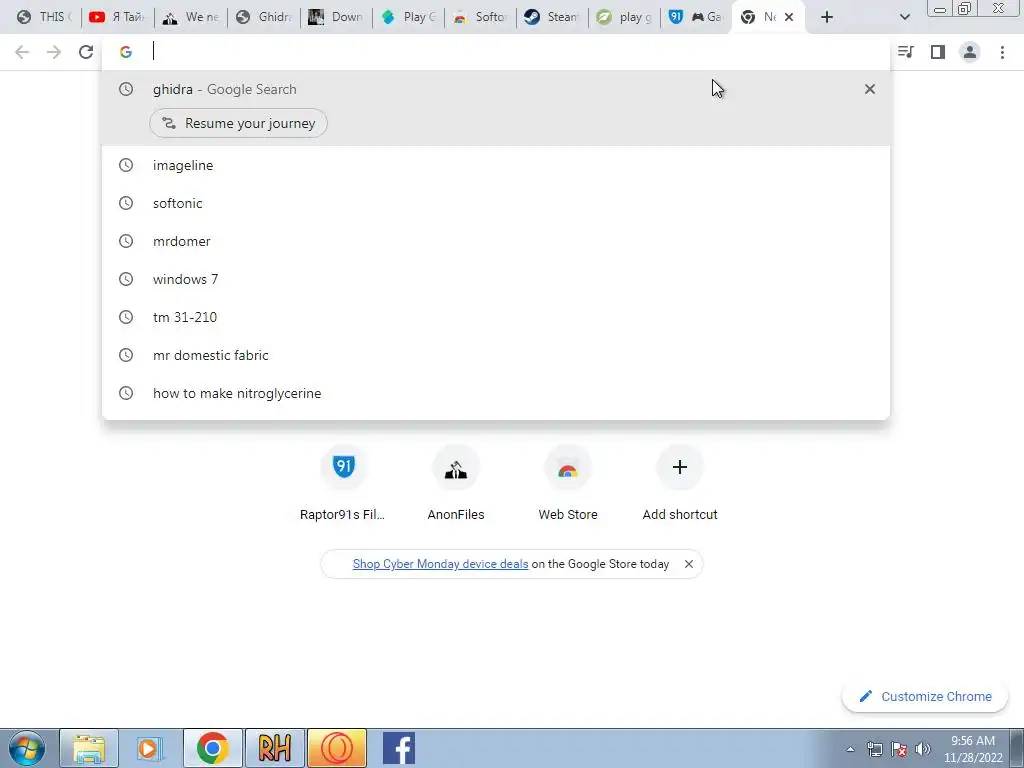Select the 'windows 7' suggestion

click(496, 279)
